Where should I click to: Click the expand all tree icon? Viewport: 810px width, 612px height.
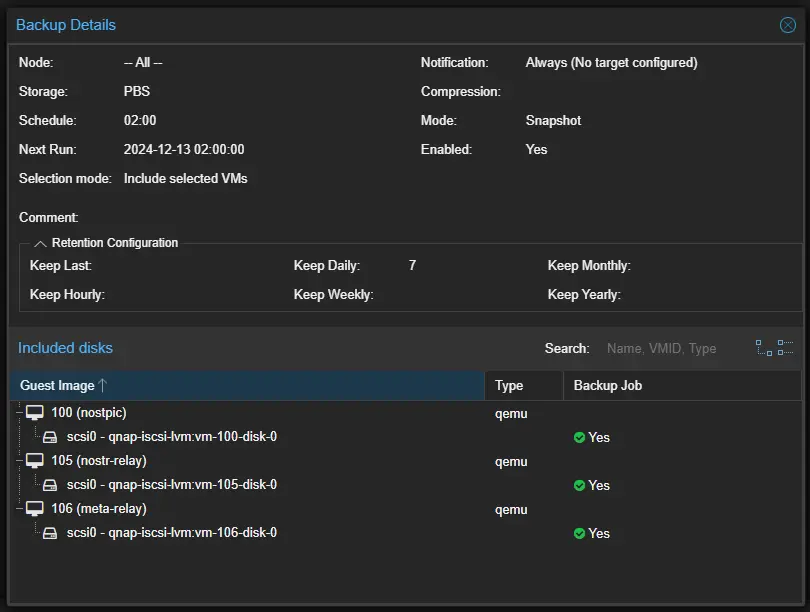(764, 348)
